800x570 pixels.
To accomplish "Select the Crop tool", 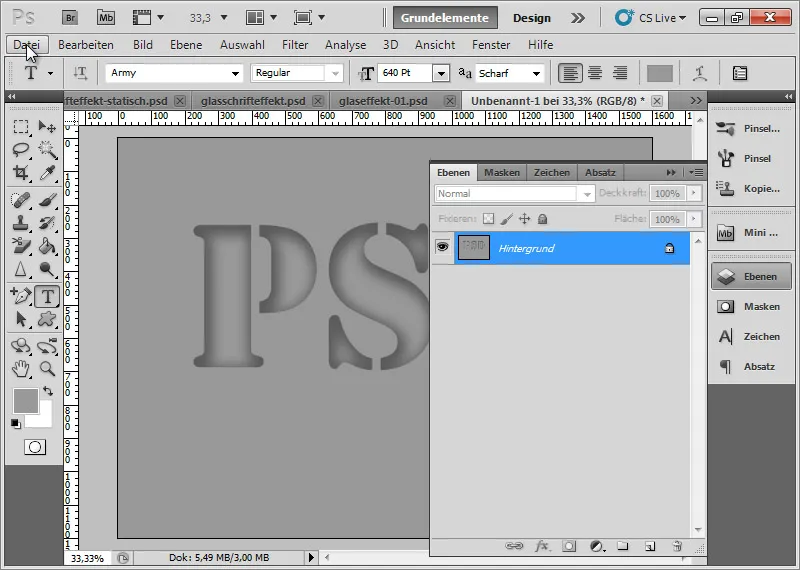I will [x=21, y=173].
